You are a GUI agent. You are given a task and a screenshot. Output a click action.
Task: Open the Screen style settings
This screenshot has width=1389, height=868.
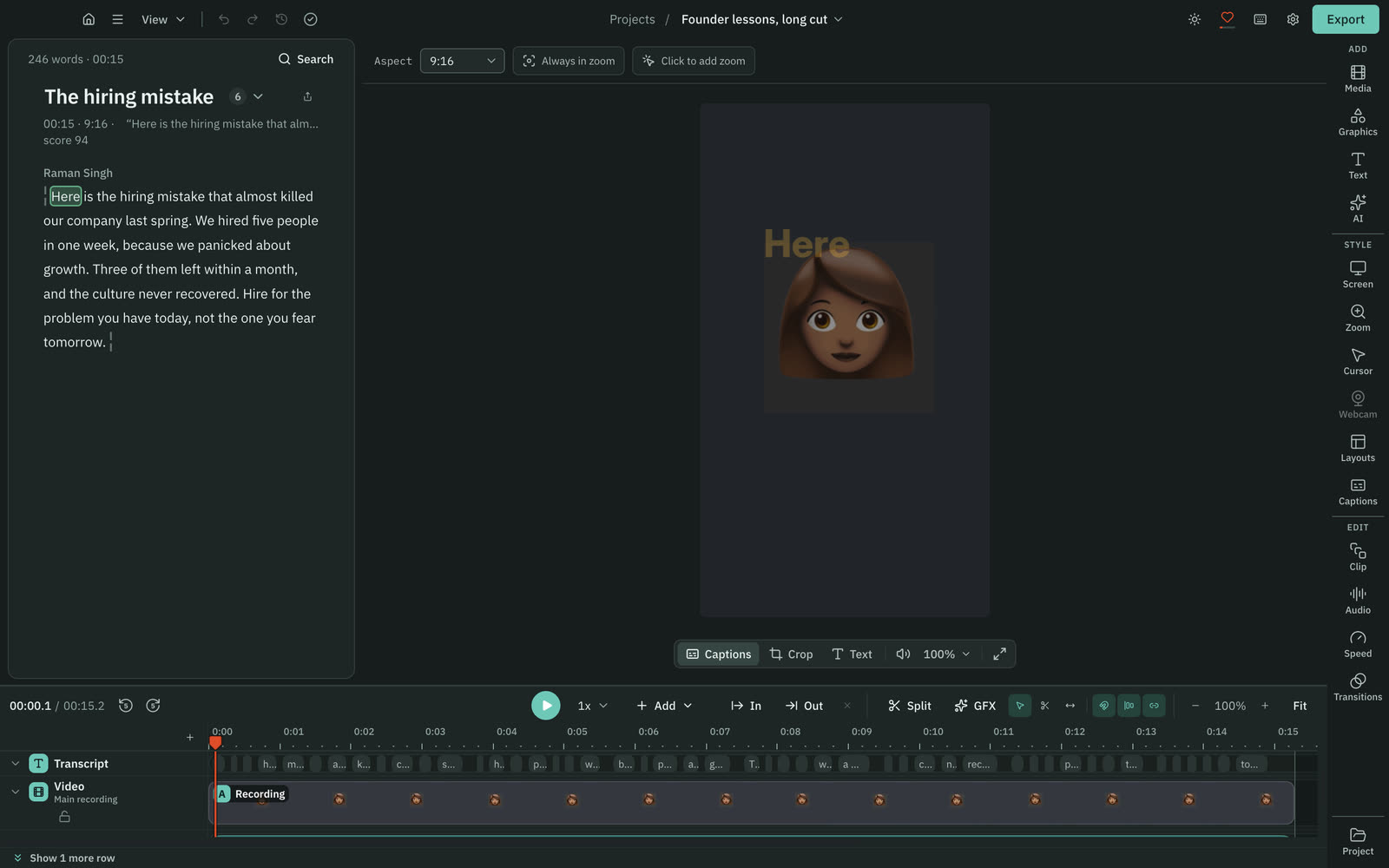pos(1358,274)
